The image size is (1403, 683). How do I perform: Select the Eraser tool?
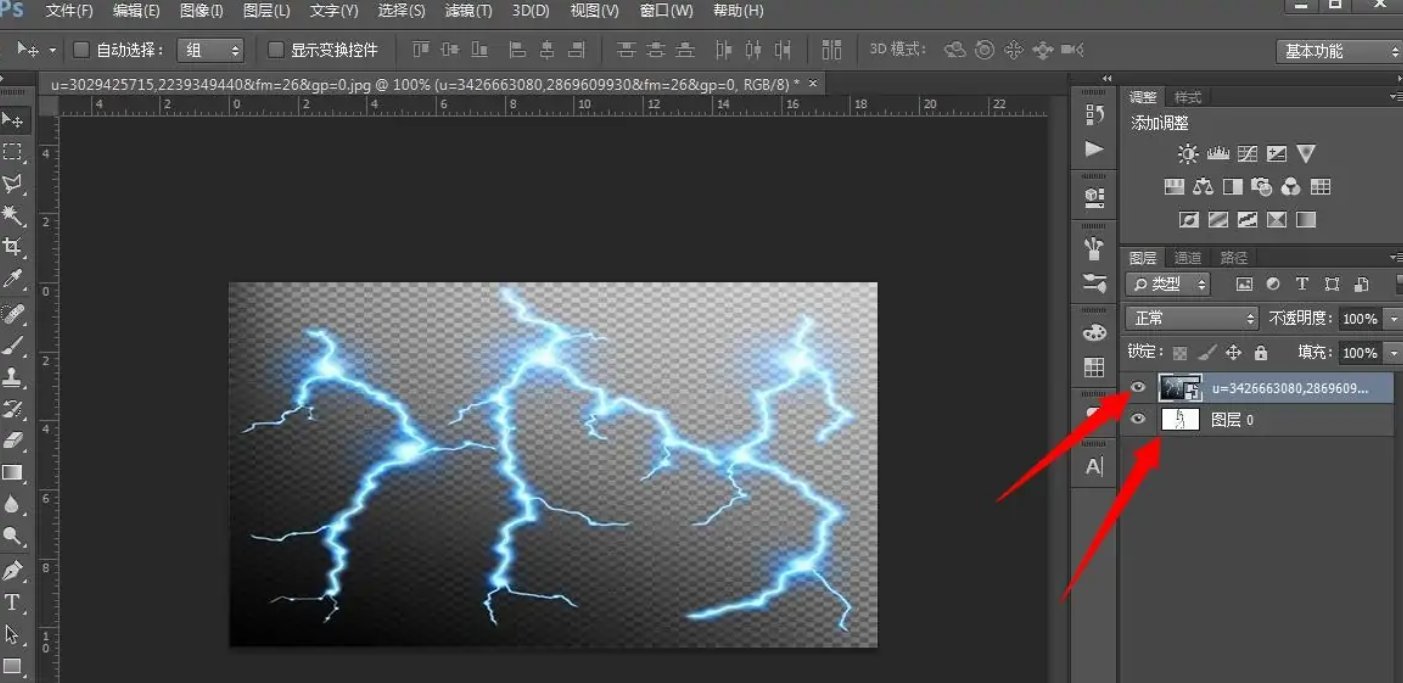[12, 440]
